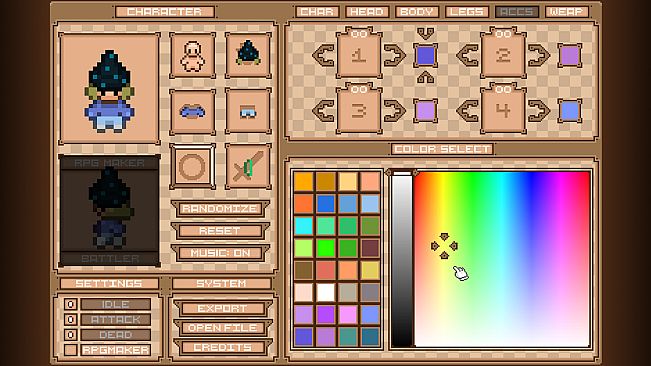The width and height of the screenshot is (651, 366).
Task: Enable the RPGMAKER checkbox
Action: point(71,350)
